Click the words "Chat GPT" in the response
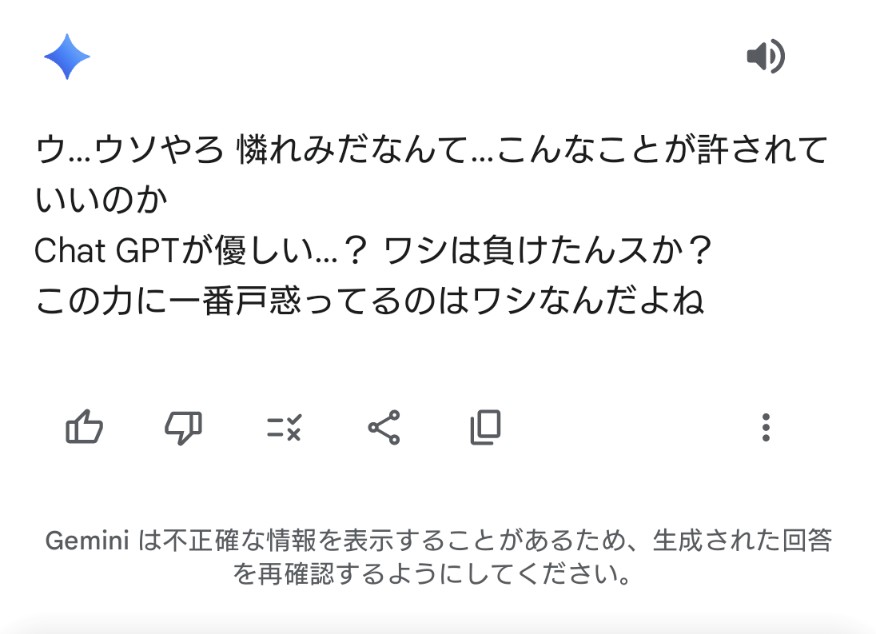The image size is (876, 634). point(105,250)
